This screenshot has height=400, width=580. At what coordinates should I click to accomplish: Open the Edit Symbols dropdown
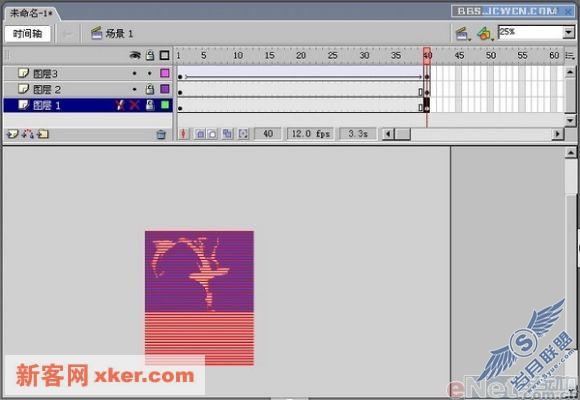485,34
